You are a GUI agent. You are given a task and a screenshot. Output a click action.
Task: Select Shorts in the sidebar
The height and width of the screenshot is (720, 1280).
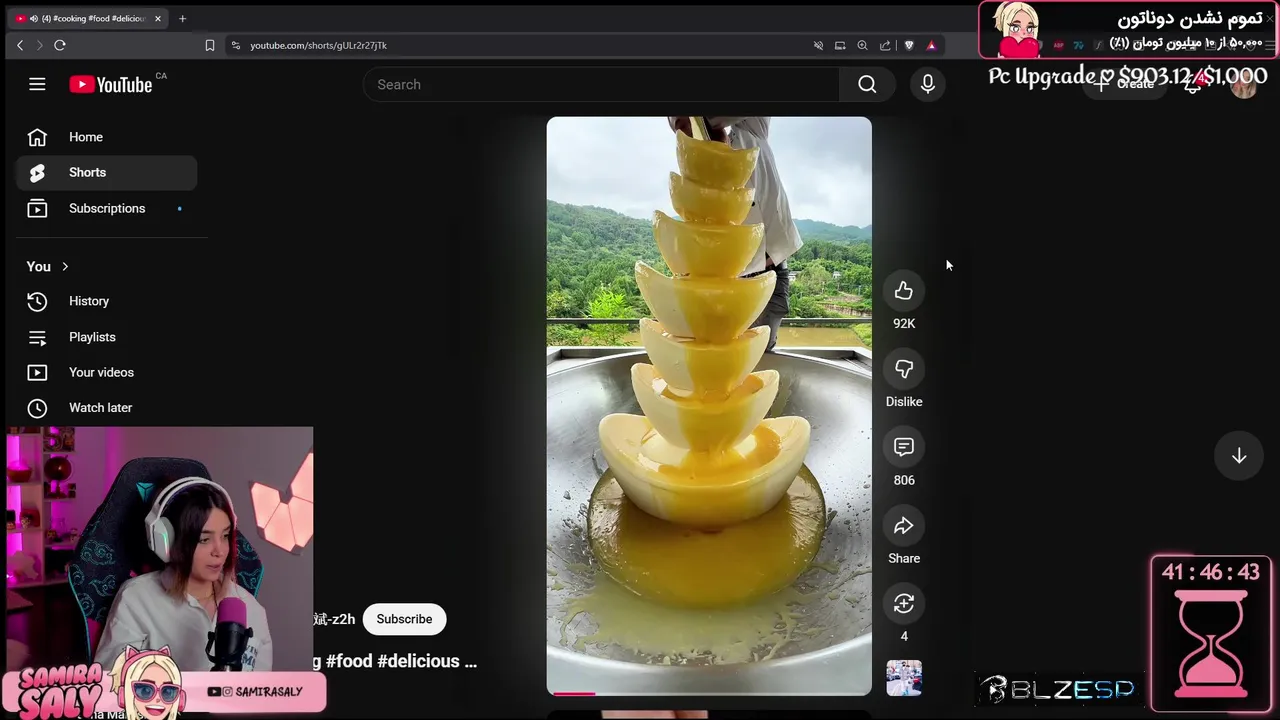tap(106, 172)
